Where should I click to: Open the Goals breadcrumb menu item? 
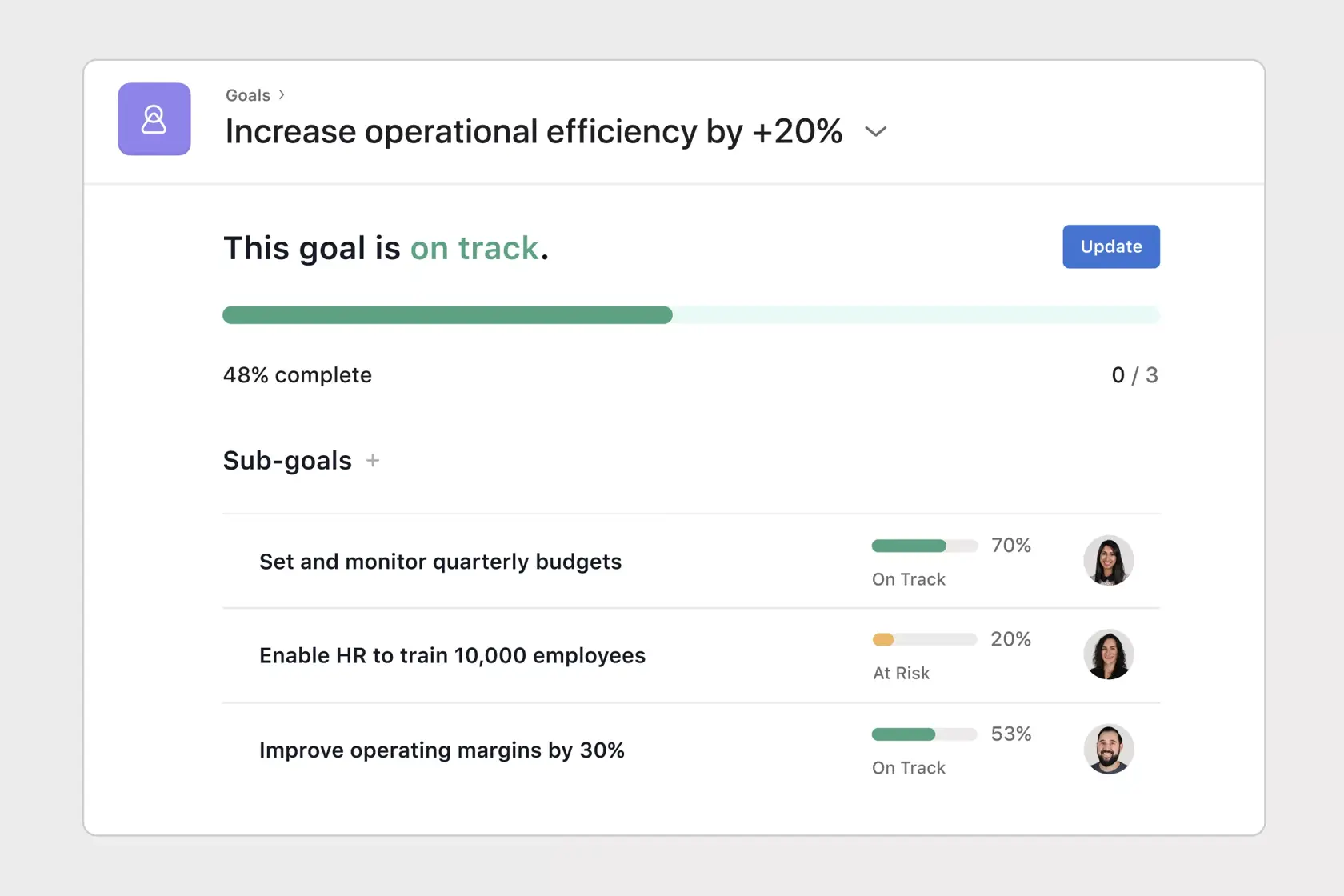tap(246, 94)
